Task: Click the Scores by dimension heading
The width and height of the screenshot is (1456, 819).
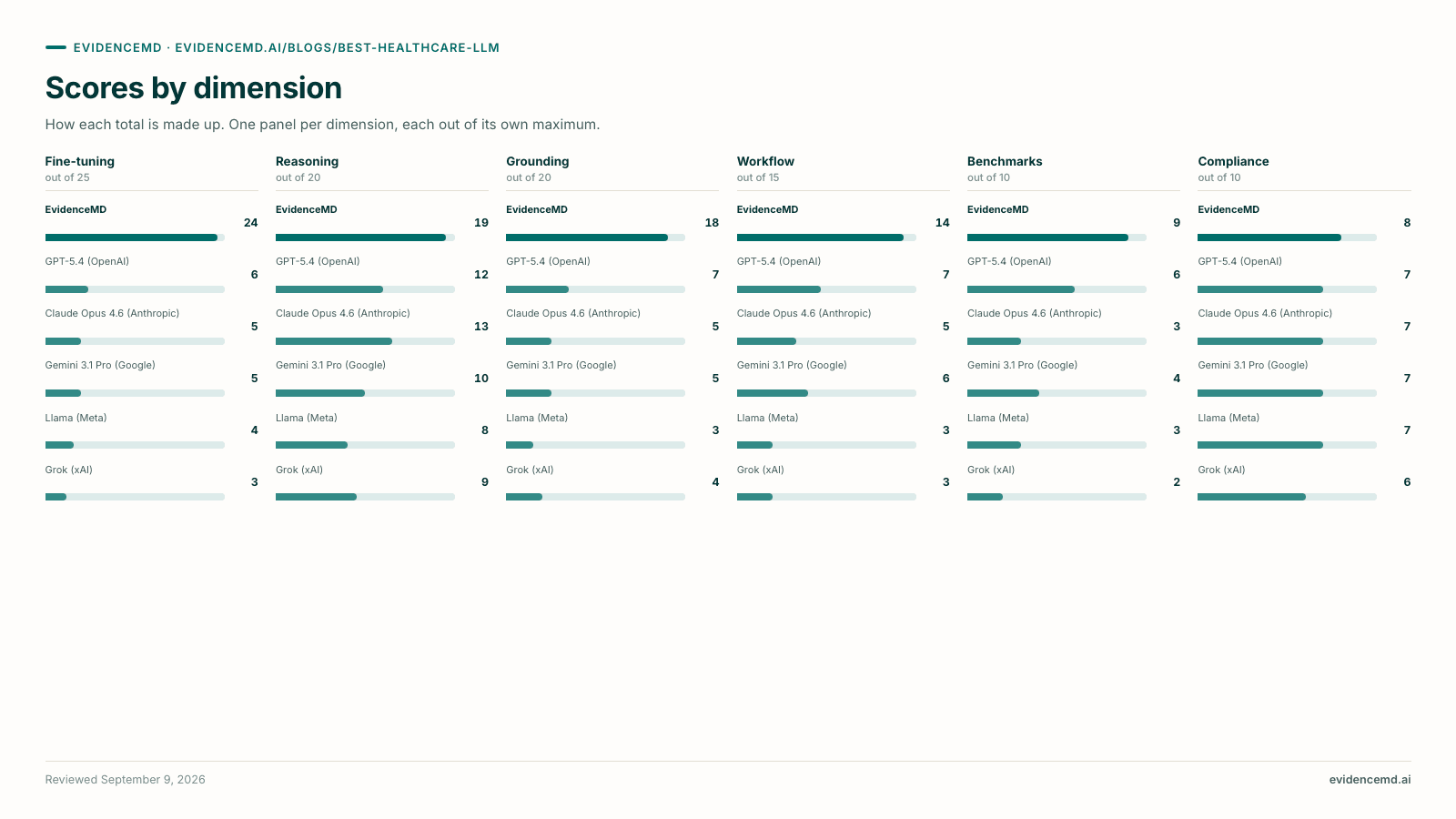Action: pos(194,87)
